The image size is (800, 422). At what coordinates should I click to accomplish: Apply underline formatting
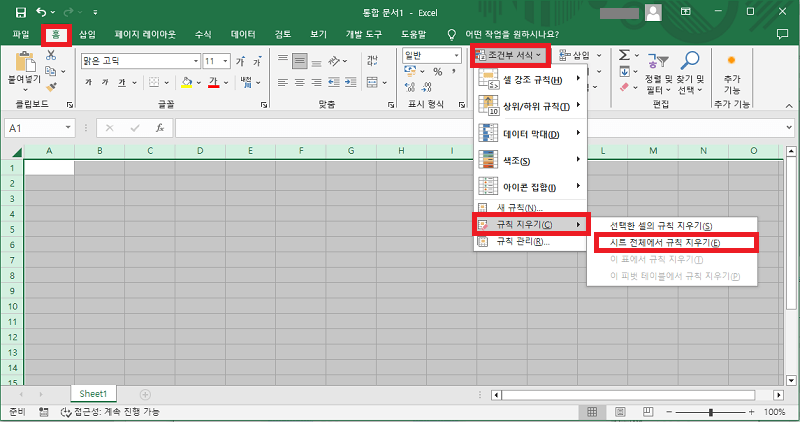(121, 82)
